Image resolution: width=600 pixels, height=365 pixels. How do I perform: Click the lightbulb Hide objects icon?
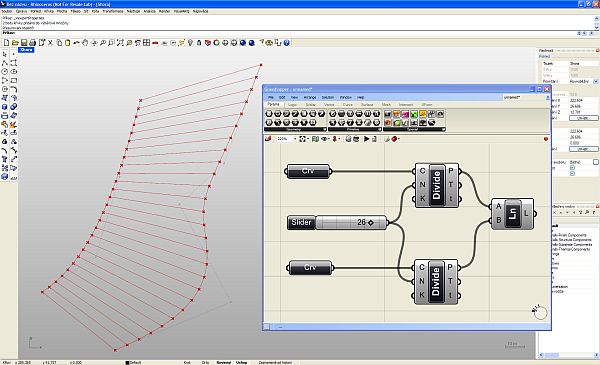point(190,43)
